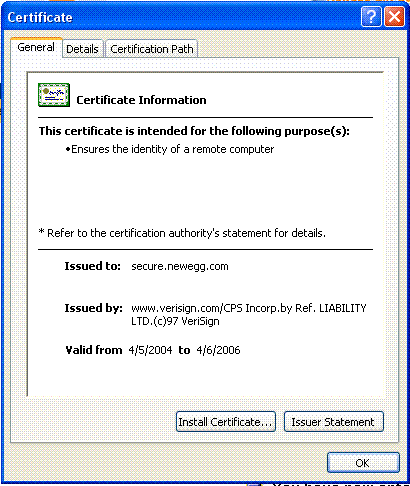Screen dimensions: 410x486
Task: Open the Certification Path tab
Action: click(x=152, y=49)
